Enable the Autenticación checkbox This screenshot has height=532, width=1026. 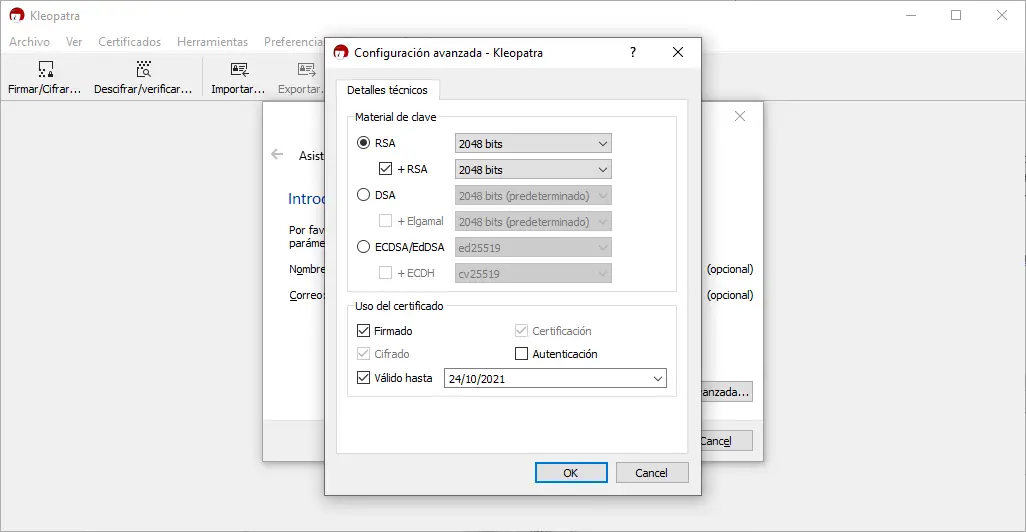click(x=522, y=353)
